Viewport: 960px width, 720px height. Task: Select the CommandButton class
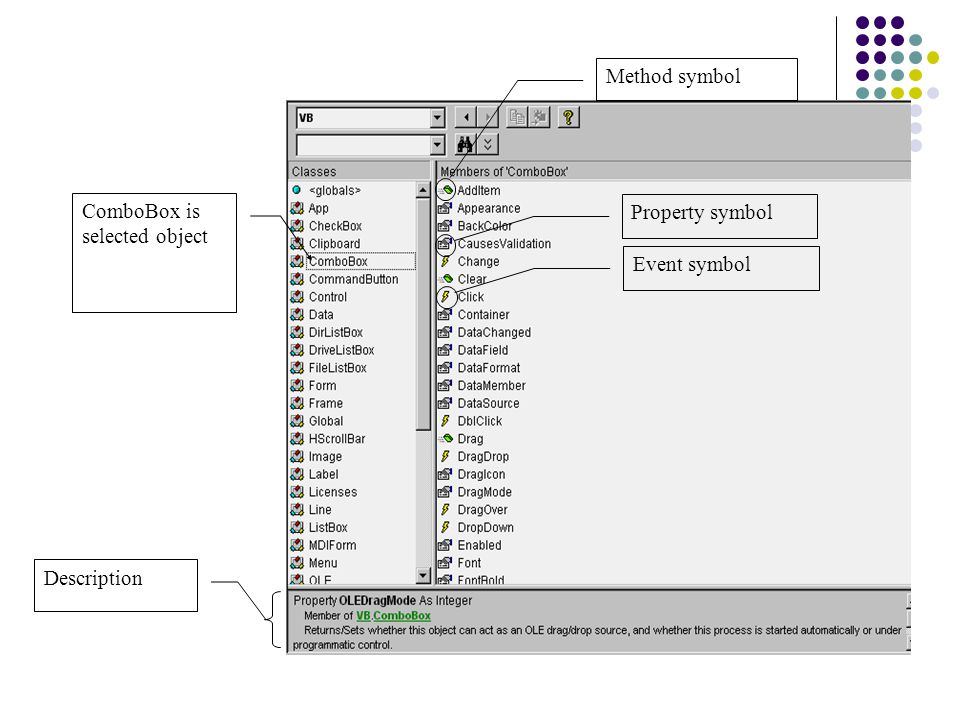click(353, 279)
